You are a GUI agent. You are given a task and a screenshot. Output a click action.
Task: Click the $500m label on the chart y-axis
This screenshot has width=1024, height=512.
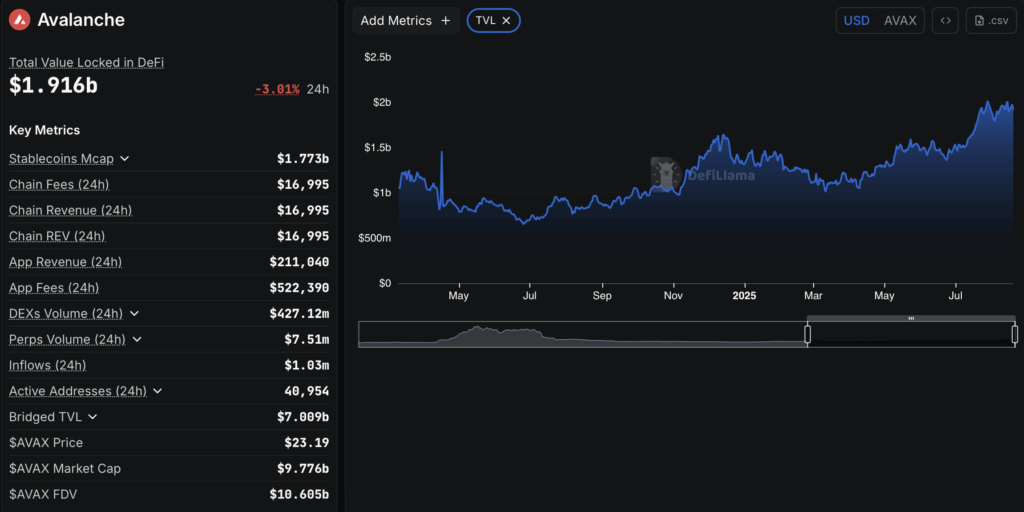[375, 238]
